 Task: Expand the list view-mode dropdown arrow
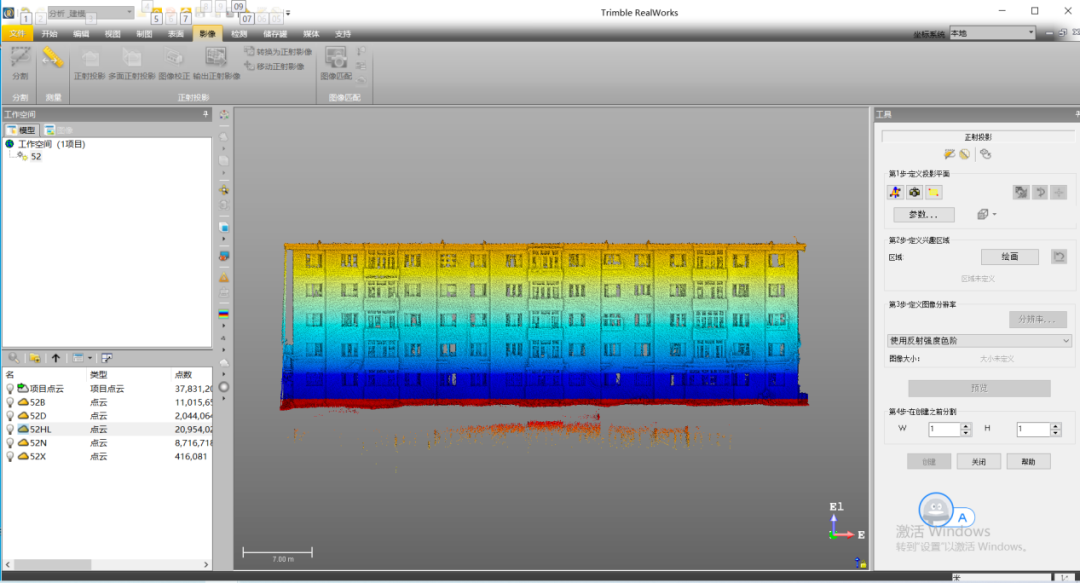[90, 358]
